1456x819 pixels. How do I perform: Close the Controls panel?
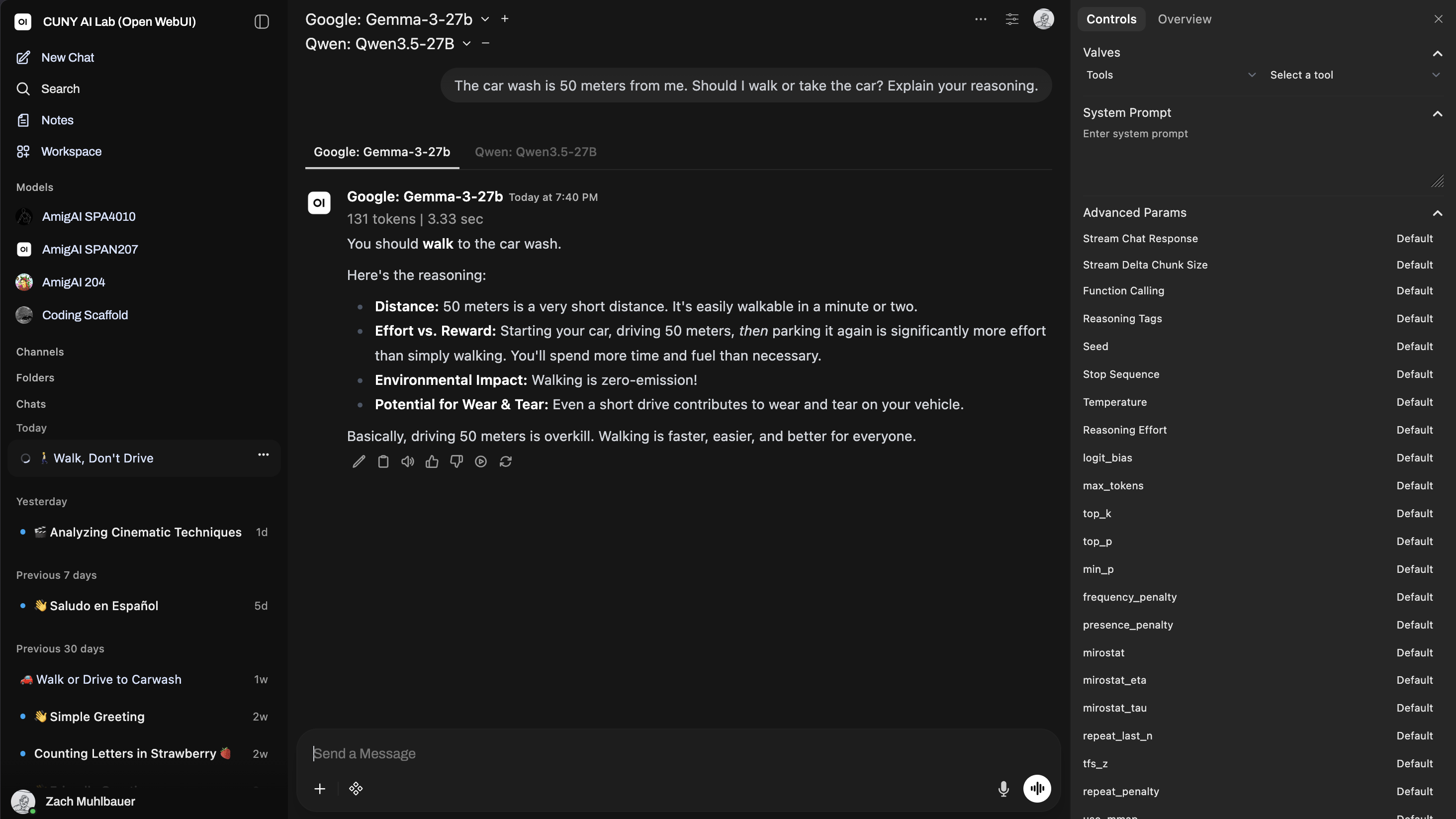pos(1439,19)
